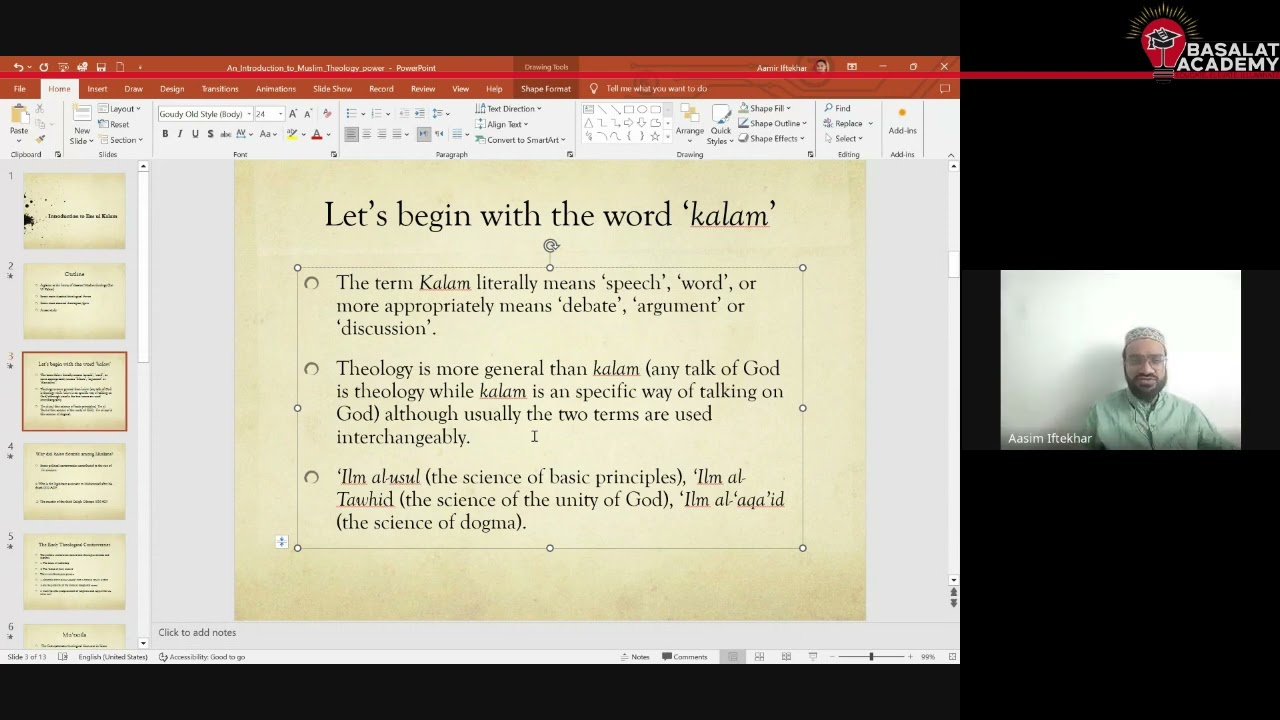Expand the Shape Effects dropdown
The width and height of the screenshot is (1280, 720).
click(771, 139)
